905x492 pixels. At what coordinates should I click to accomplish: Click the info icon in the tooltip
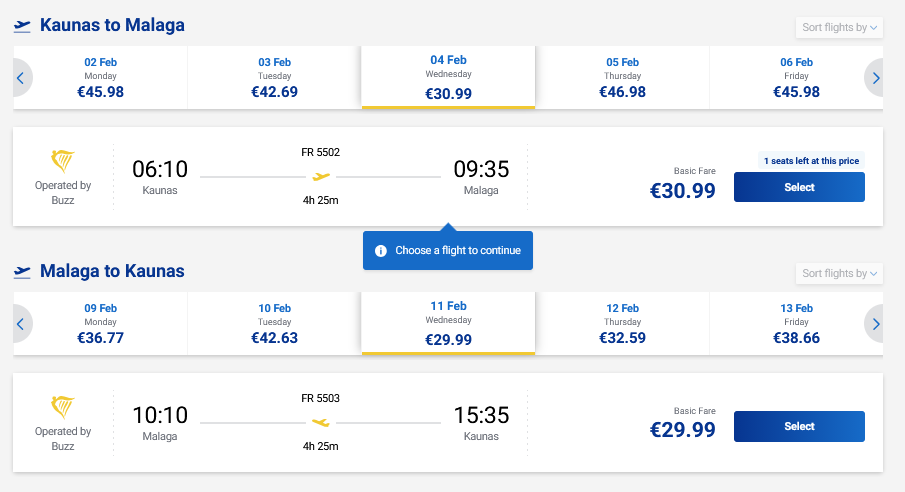click(x=381, y=250)
